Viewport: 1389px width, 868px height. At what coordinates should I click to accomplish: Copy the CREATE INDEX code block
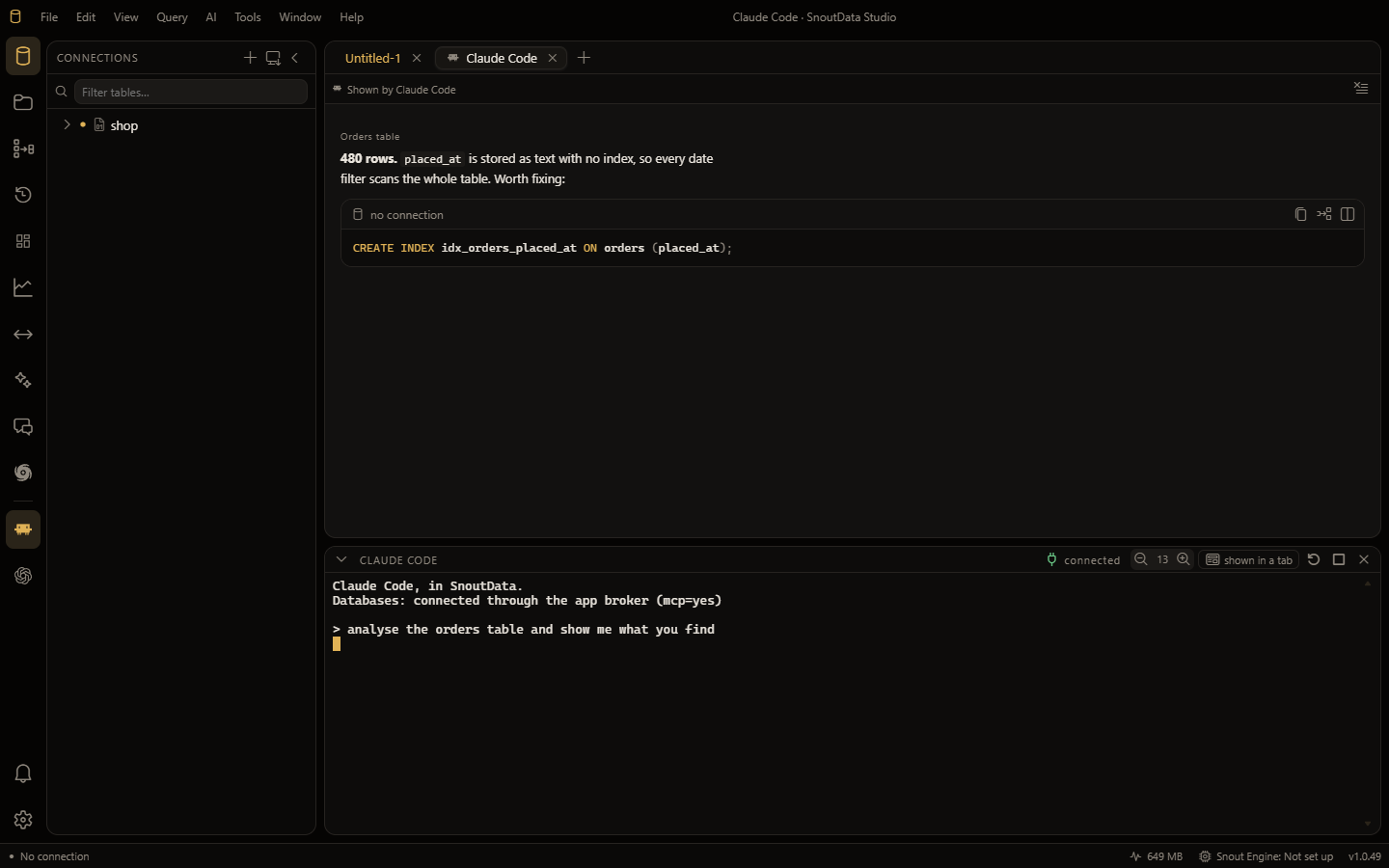(1300, 214)
